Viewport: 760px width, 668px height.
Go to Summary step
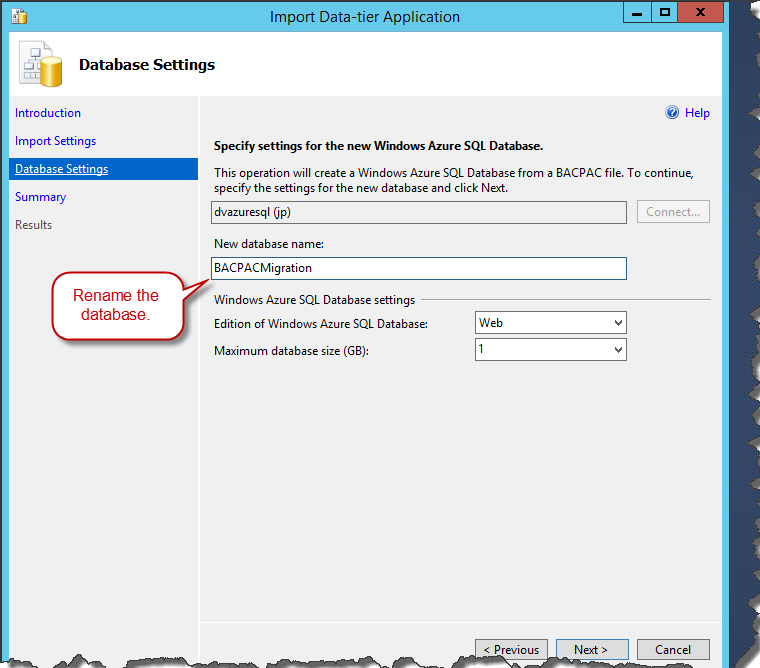(x=40, y=197)
